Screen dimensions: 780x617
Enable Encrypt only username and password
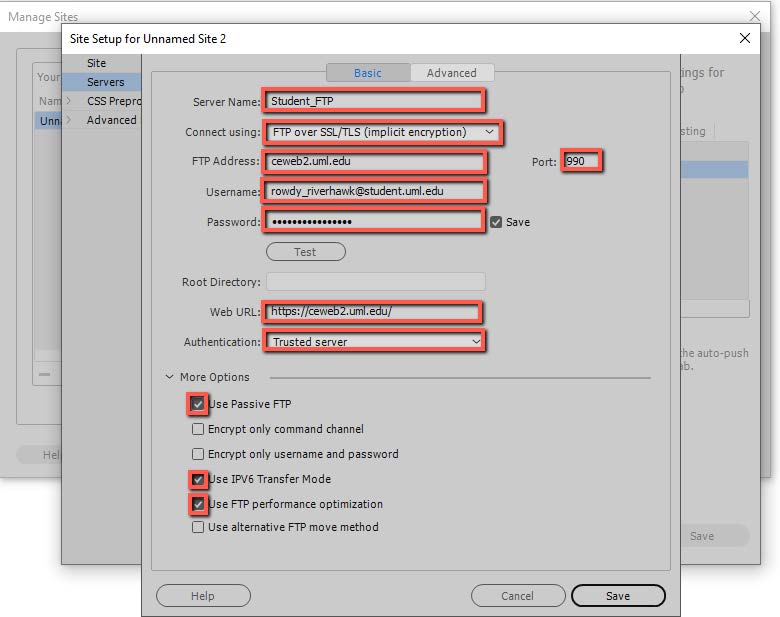(x=198, y=454)
